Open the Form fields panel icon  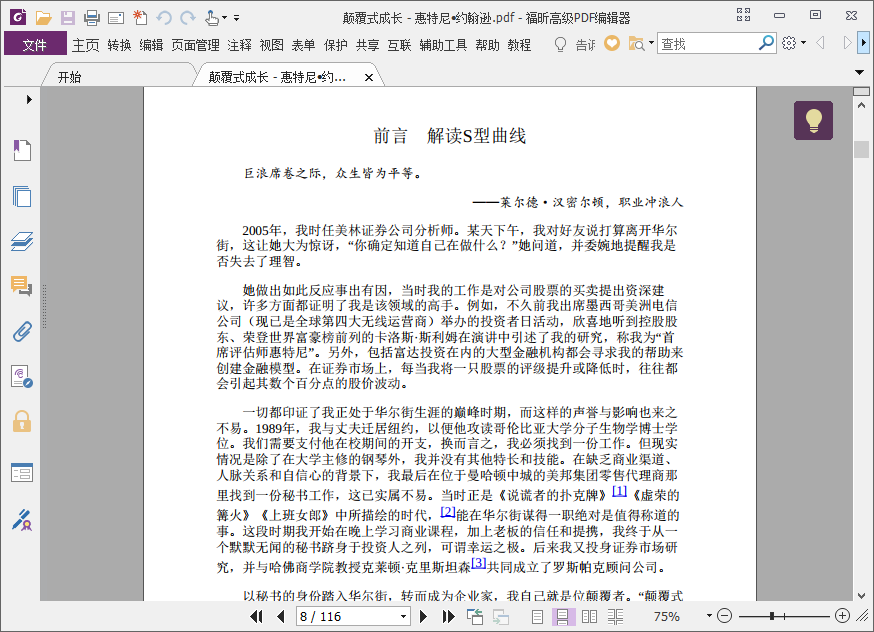pyautogui.click(x=22, y=473)
